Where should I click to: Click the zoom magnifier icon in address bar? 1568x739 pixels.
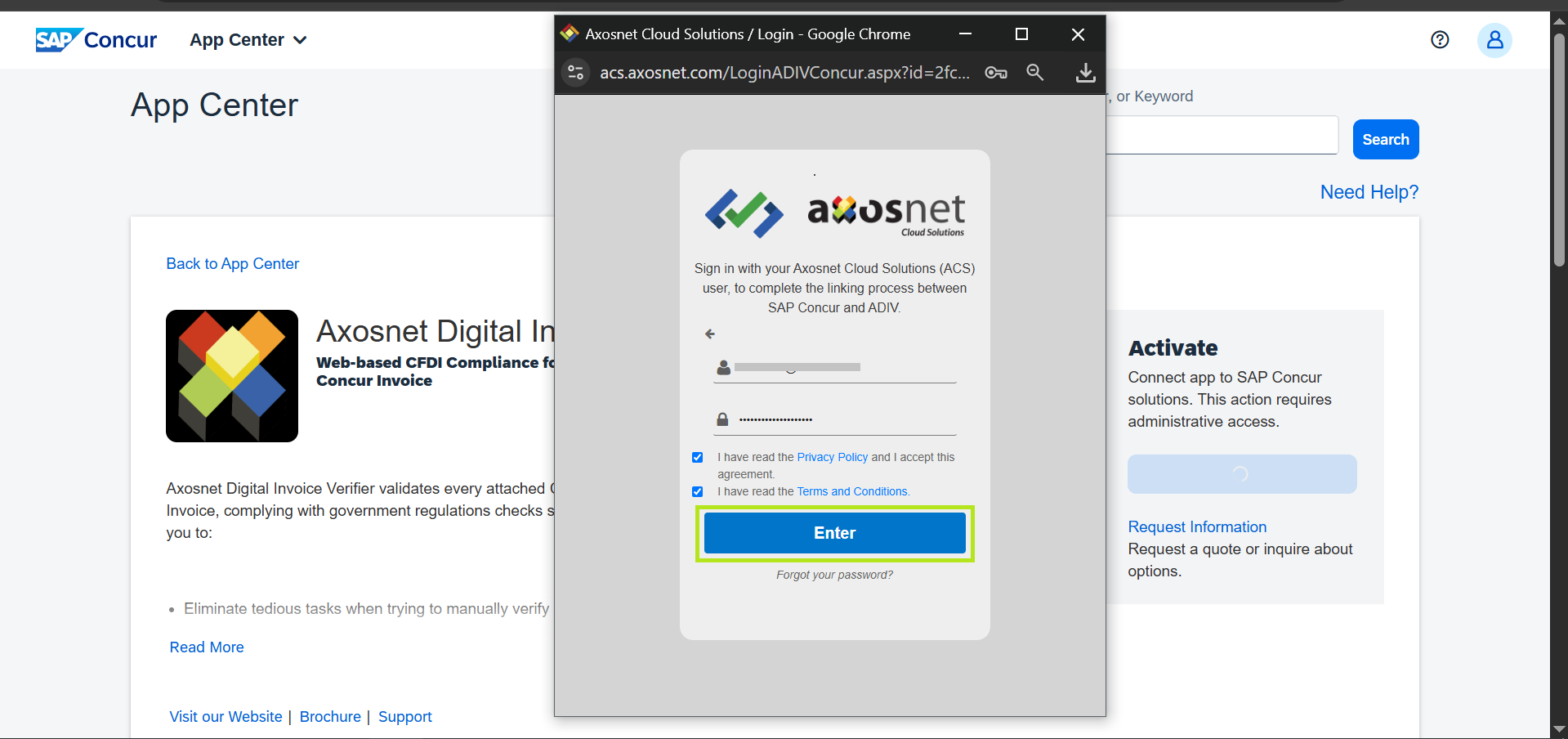coord(1034,73)
